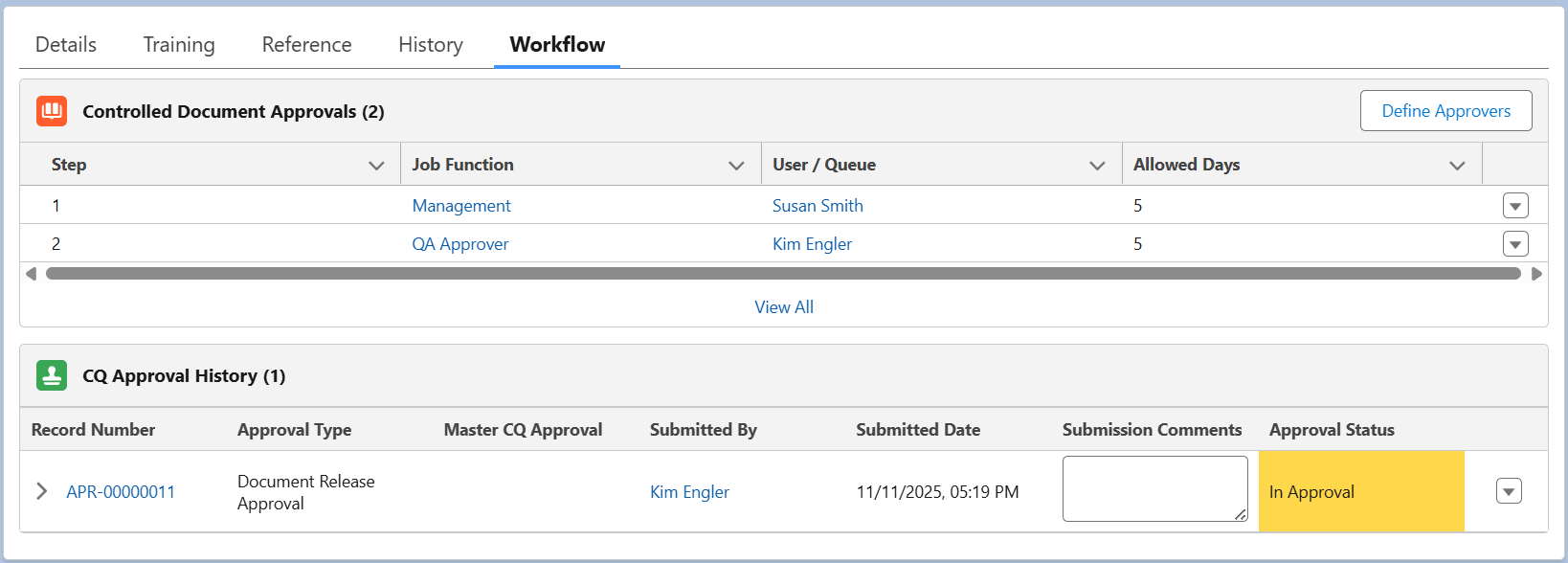The height and width of the screenshot is (563, 1568).
Task: Click the CQ Approval History green icon
Action: (x=52, y=375)
